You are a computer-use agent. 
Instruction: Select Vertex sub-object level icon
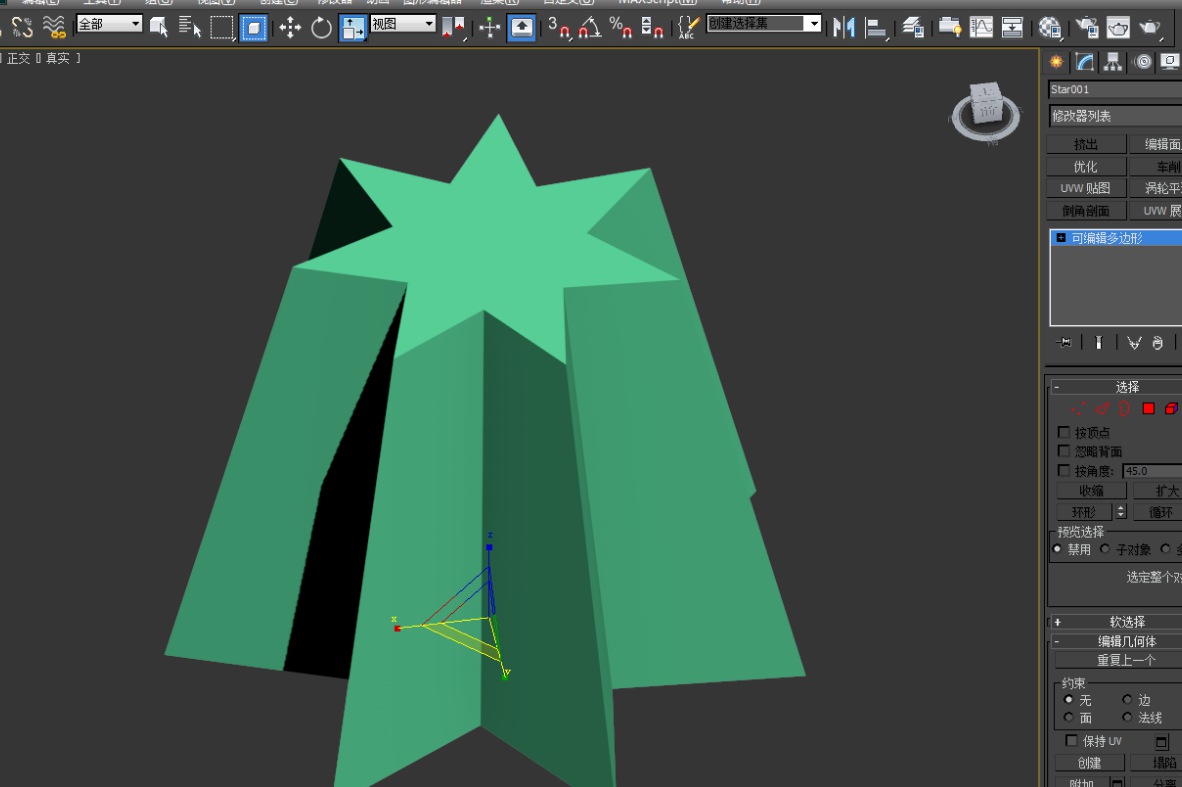1078,409
